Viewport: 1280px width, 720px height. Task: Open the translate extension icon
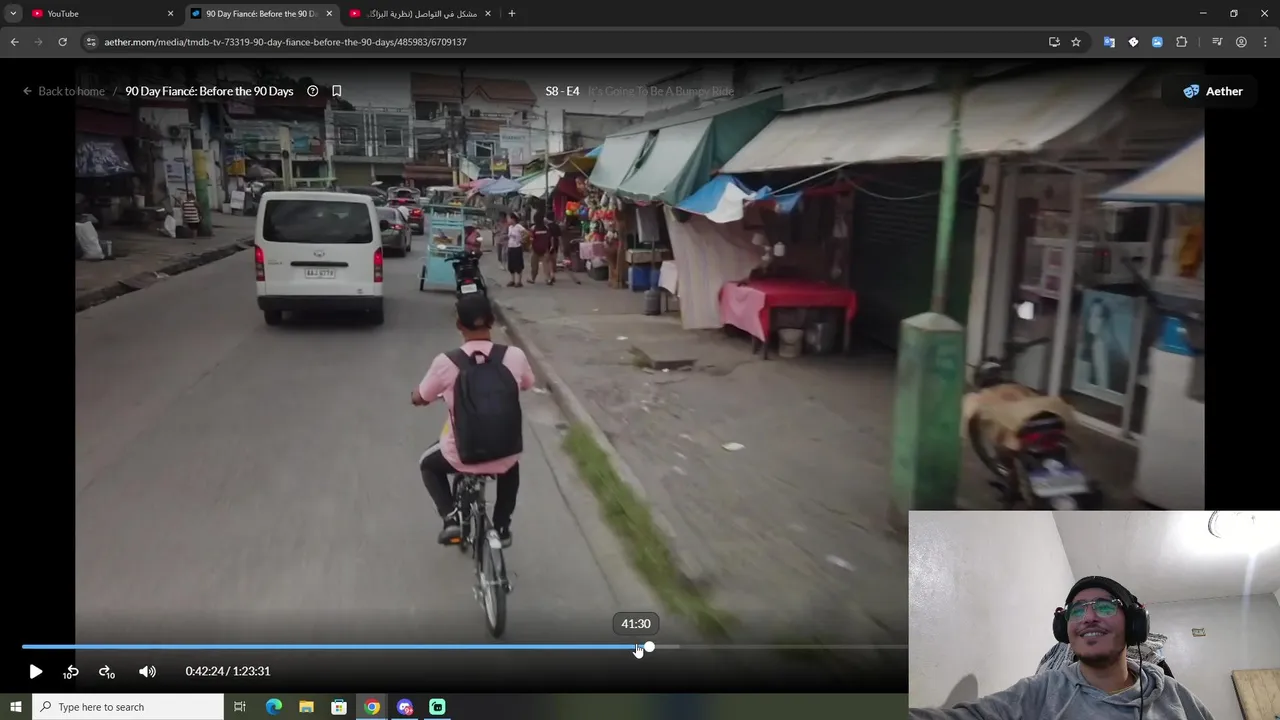1109,42
